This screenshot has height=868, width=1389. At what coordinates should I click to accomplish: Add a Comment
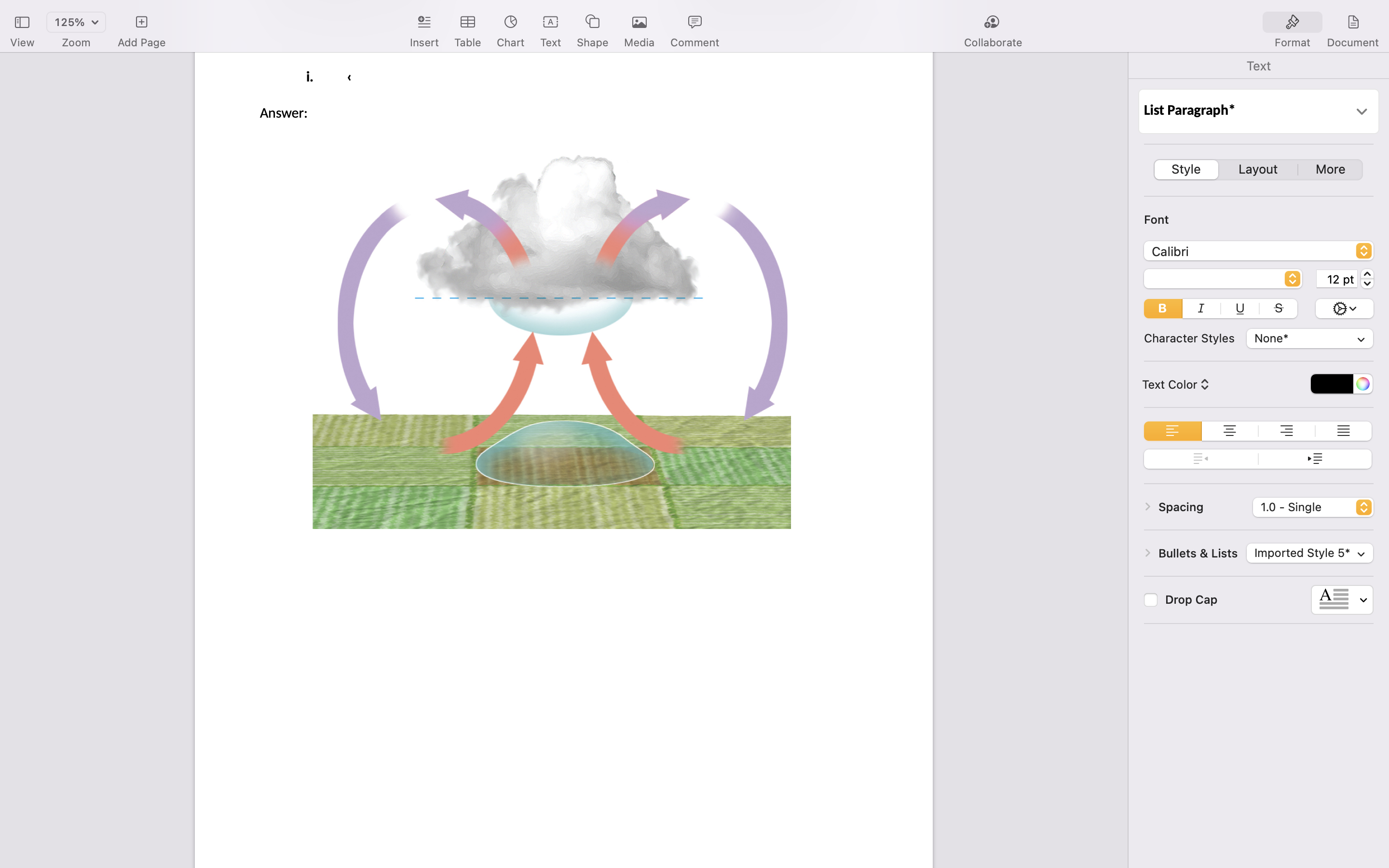click(694, 22)
